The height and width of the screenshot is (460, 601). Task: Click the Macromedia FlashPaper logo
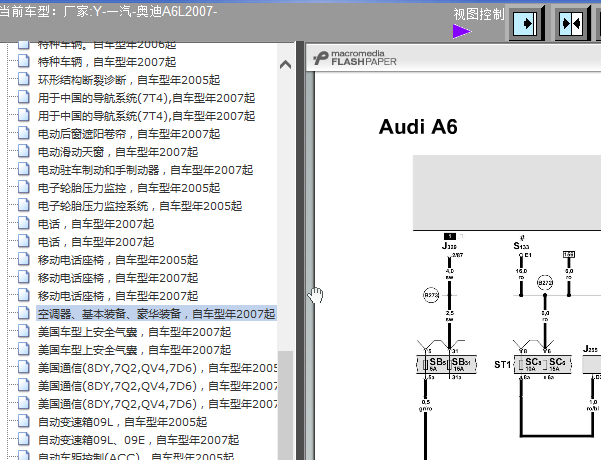[x=355, y=58]
